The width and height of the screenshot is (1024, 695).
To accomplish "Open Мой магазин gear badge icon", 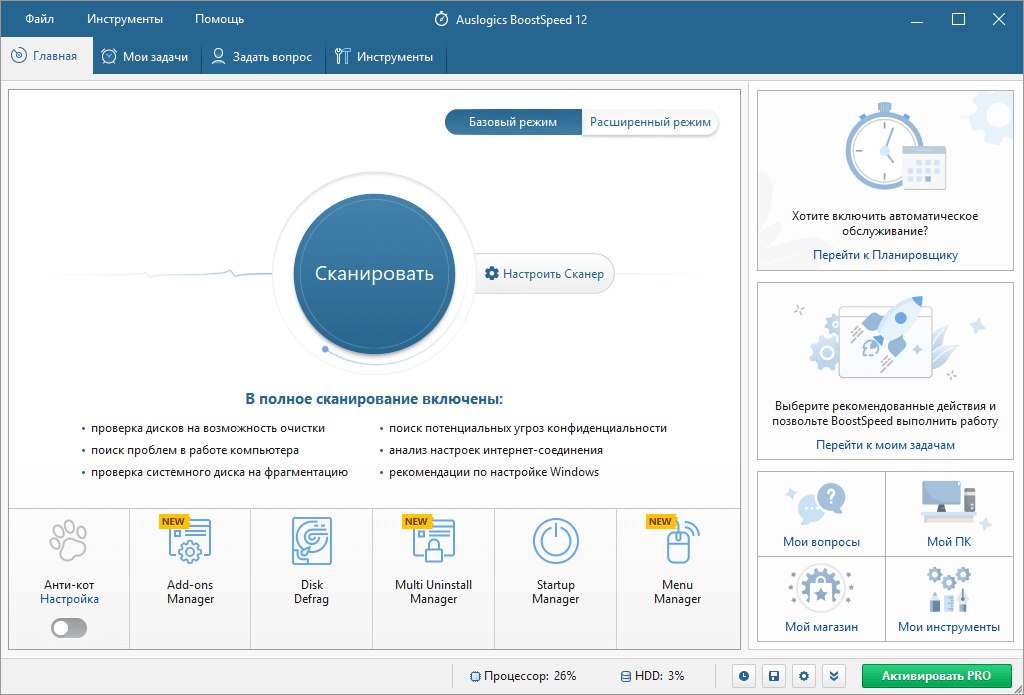I will click(821, 590).
